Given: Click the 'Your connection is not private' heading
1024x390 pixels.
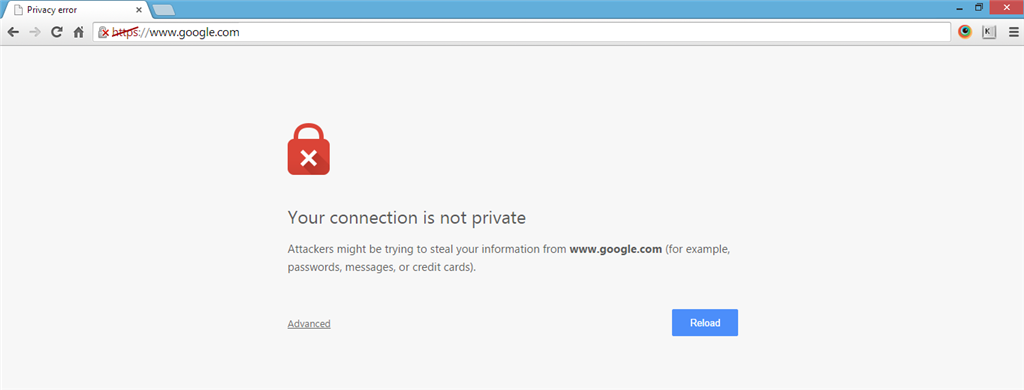Looking at the screenshot, I should pos(406,218).
